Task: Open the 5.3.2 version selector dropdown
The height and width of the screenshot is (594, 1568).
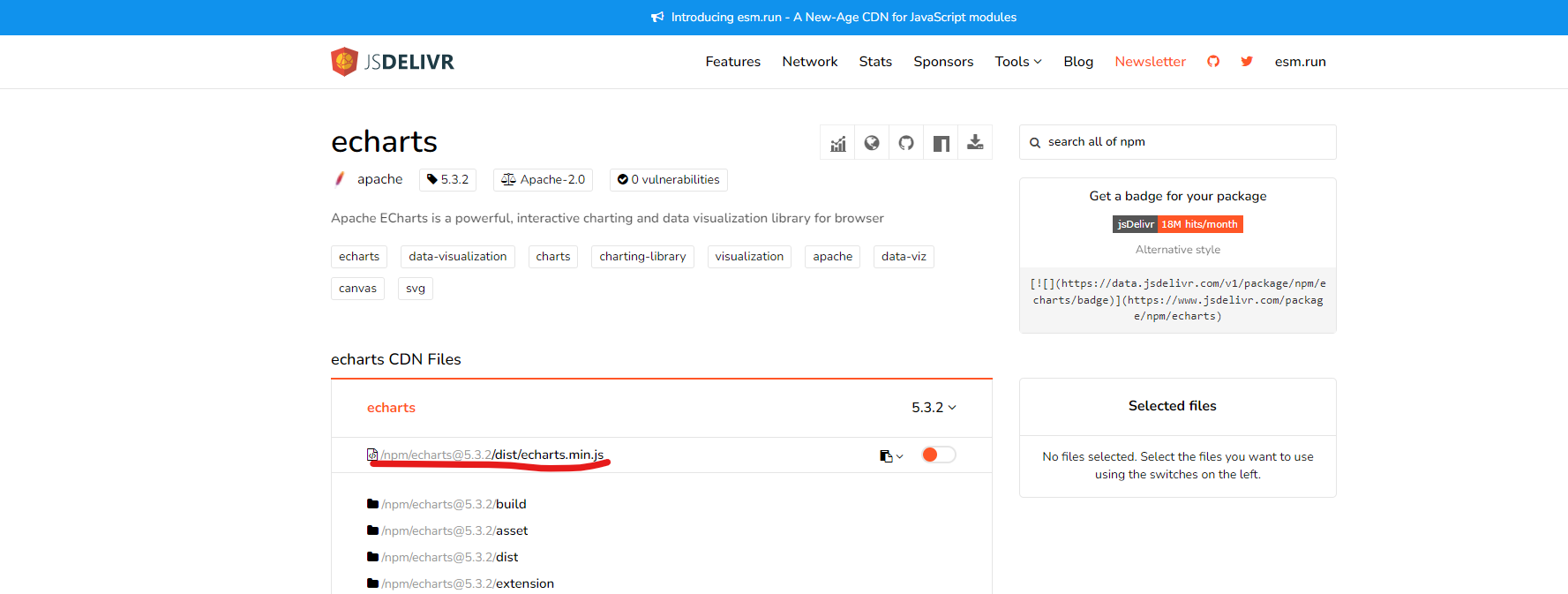Action: pos(934,408)
